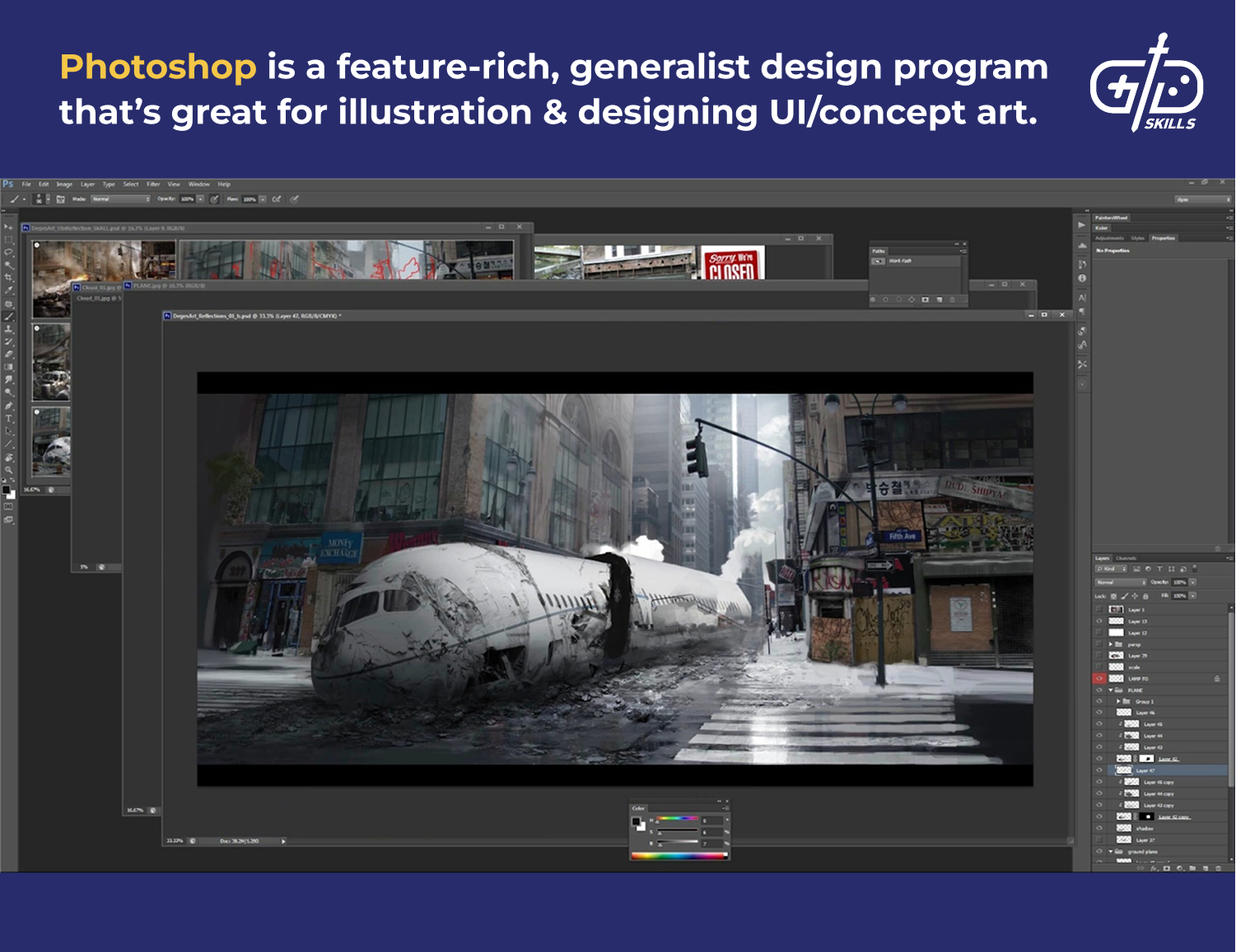Open brush Mode dropdown in options bar
The image size is (1236, 952).
click(x=121, y=199)
